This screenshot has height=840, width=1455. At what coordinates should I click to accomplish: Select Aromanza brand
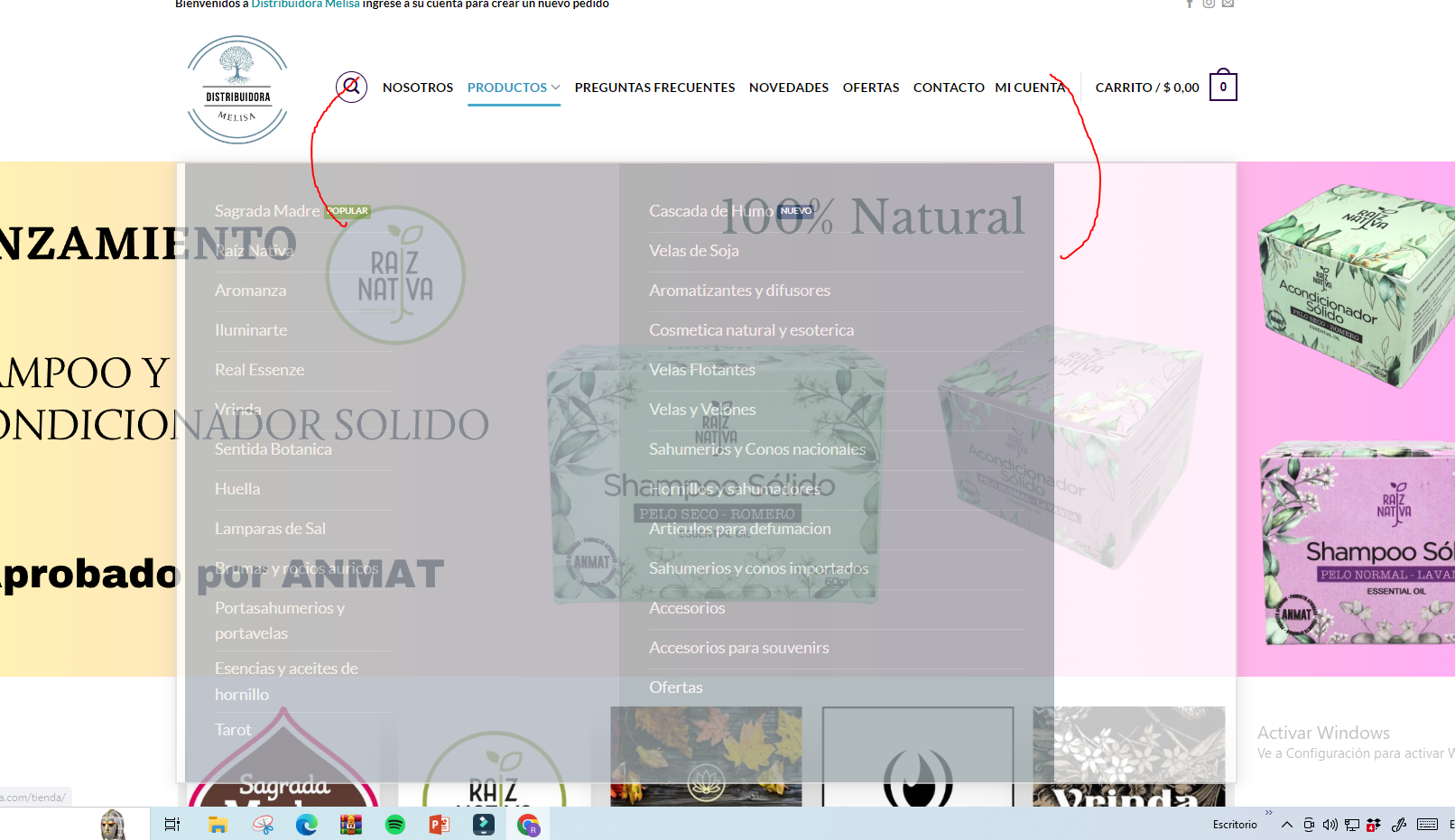coord(250,291)
